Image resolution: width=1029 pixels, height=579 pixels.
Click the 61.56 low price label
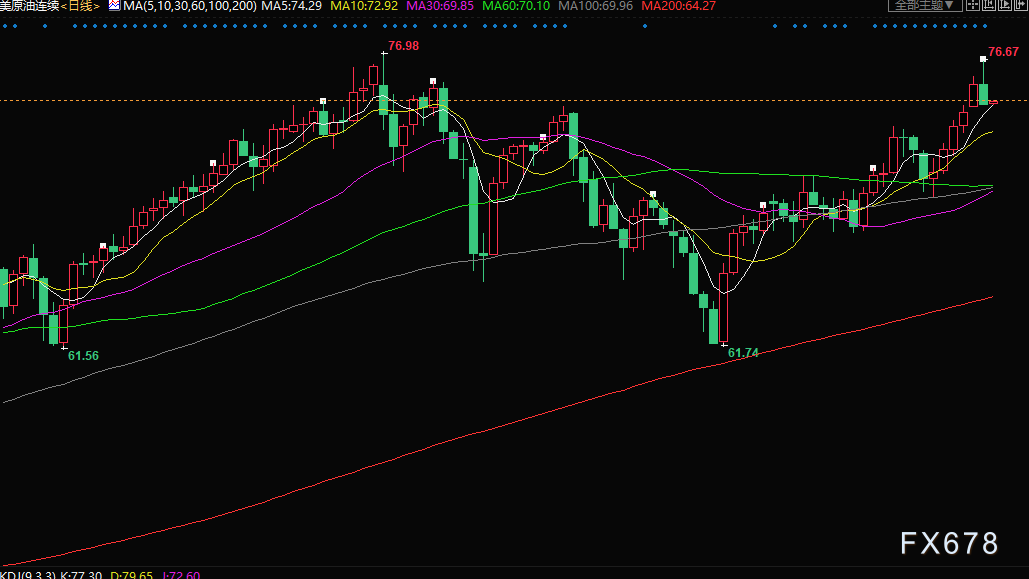83,356
